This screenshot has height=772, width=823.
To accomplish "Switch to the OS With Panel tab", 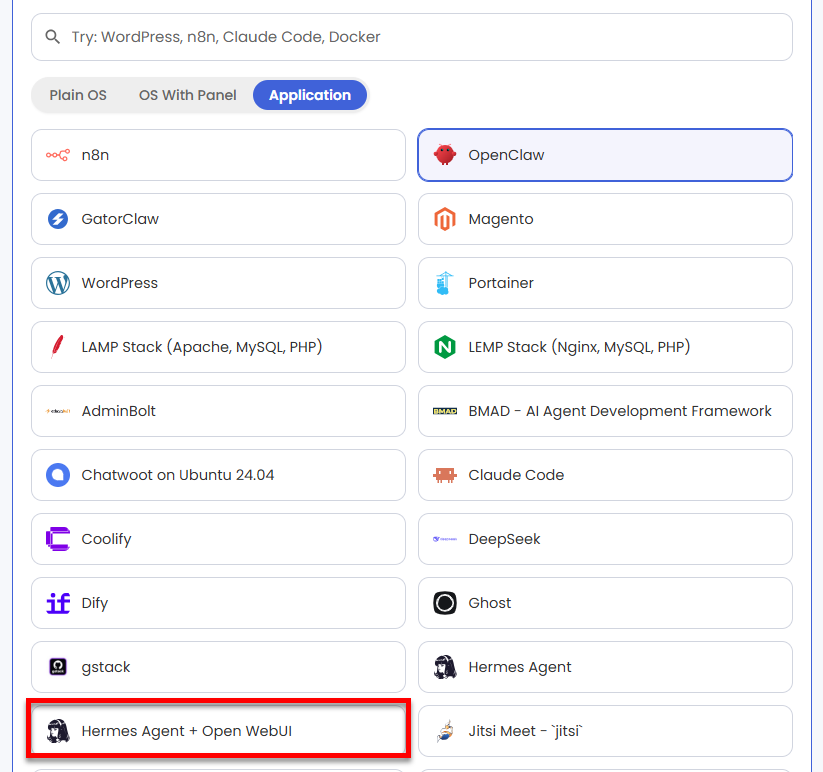I will [187, 95].
